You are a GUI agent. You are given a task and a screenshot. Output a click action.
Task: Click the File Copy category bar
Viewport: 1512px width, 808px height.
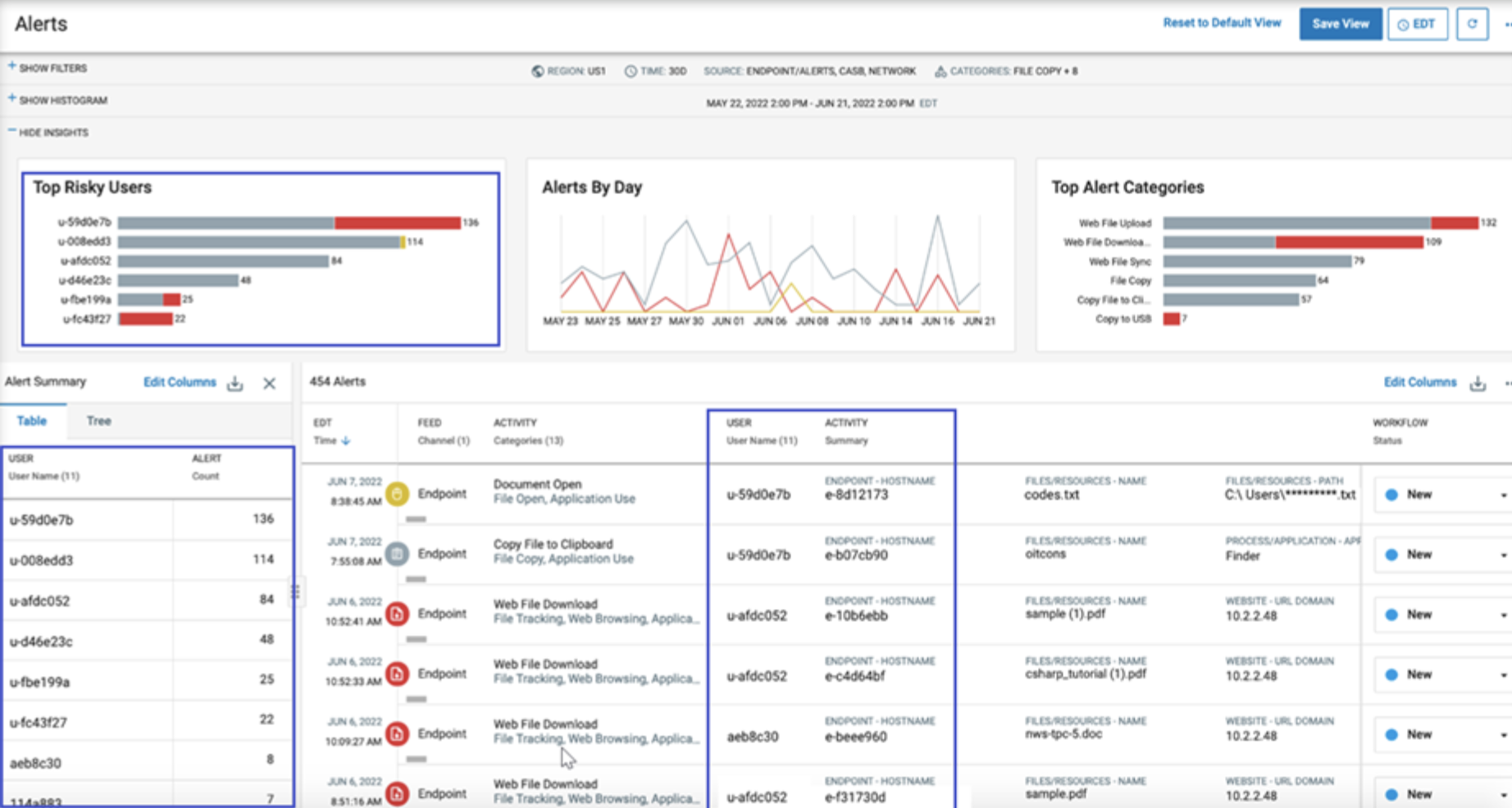point(1239,280)
